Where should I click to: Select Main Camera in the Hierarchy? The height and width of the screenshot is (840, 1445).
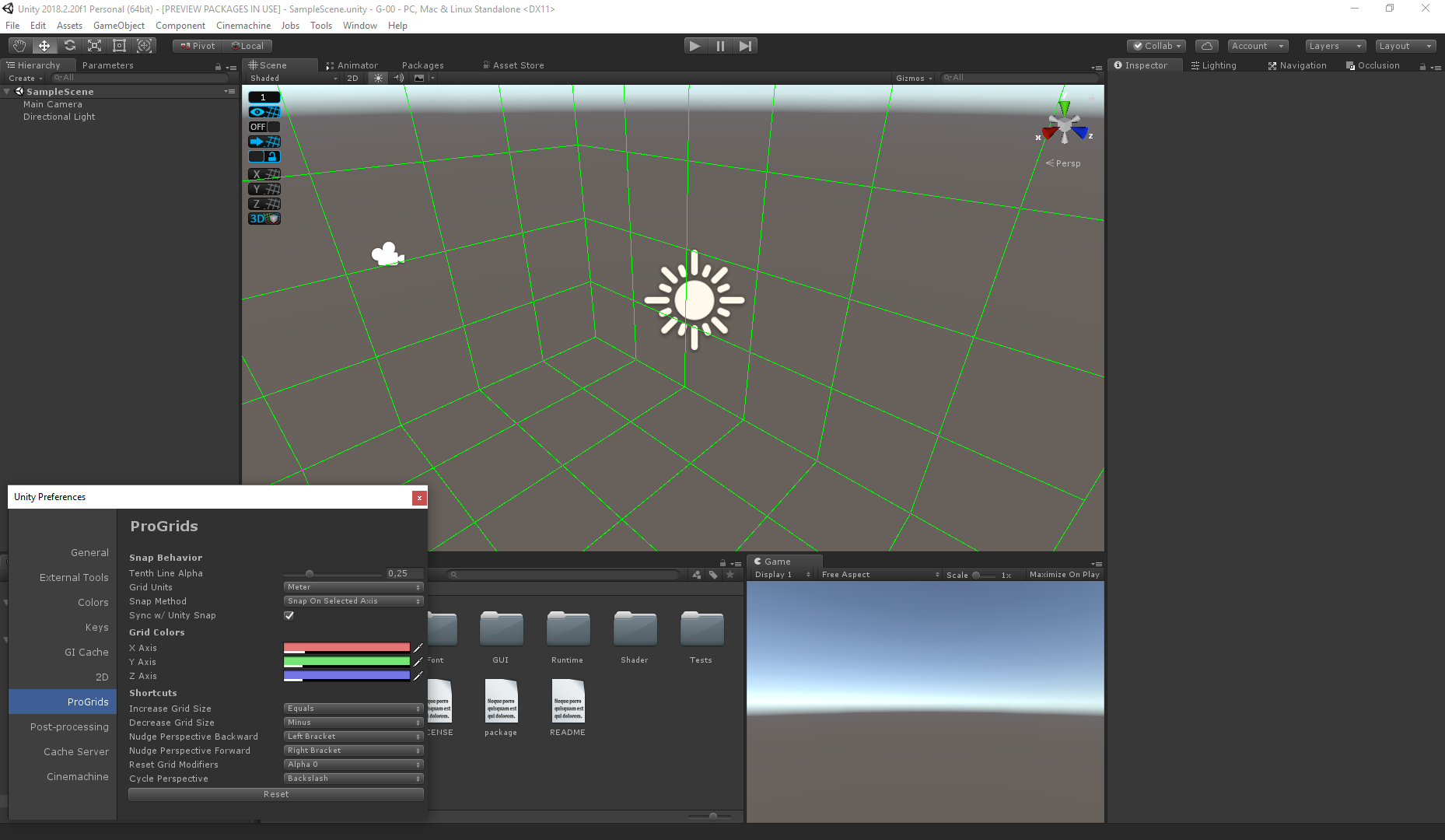tap(53, 103)
